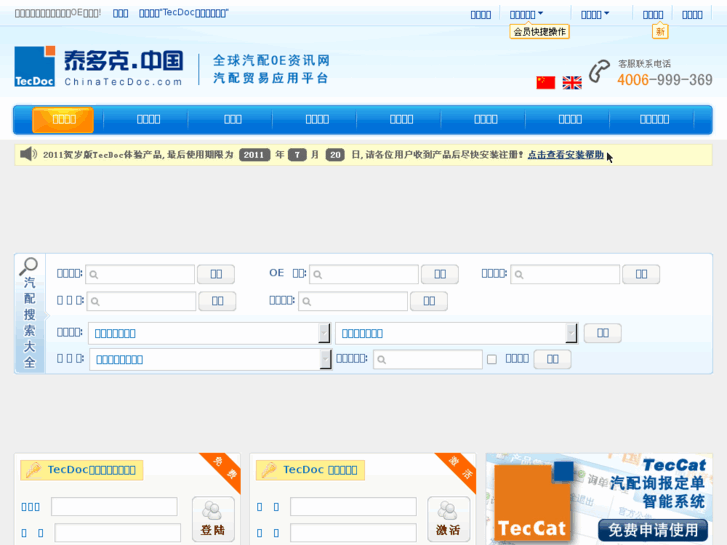The height and width of the screenshot is (545, 727).
Task: Click the 4006-999-369 phone number
Action: [664, 80]
